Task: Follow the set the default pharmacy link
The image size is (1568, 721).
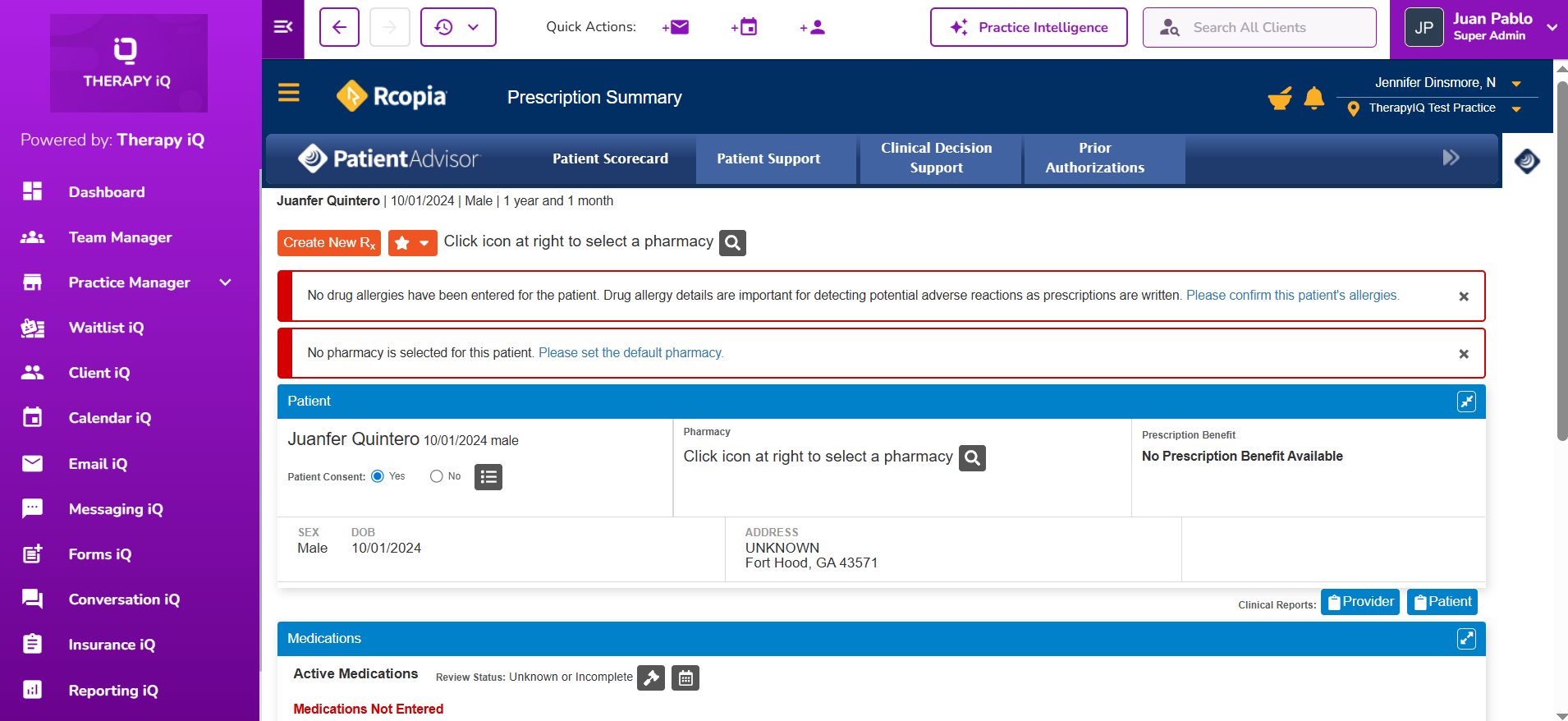Action: click(631, 353)
